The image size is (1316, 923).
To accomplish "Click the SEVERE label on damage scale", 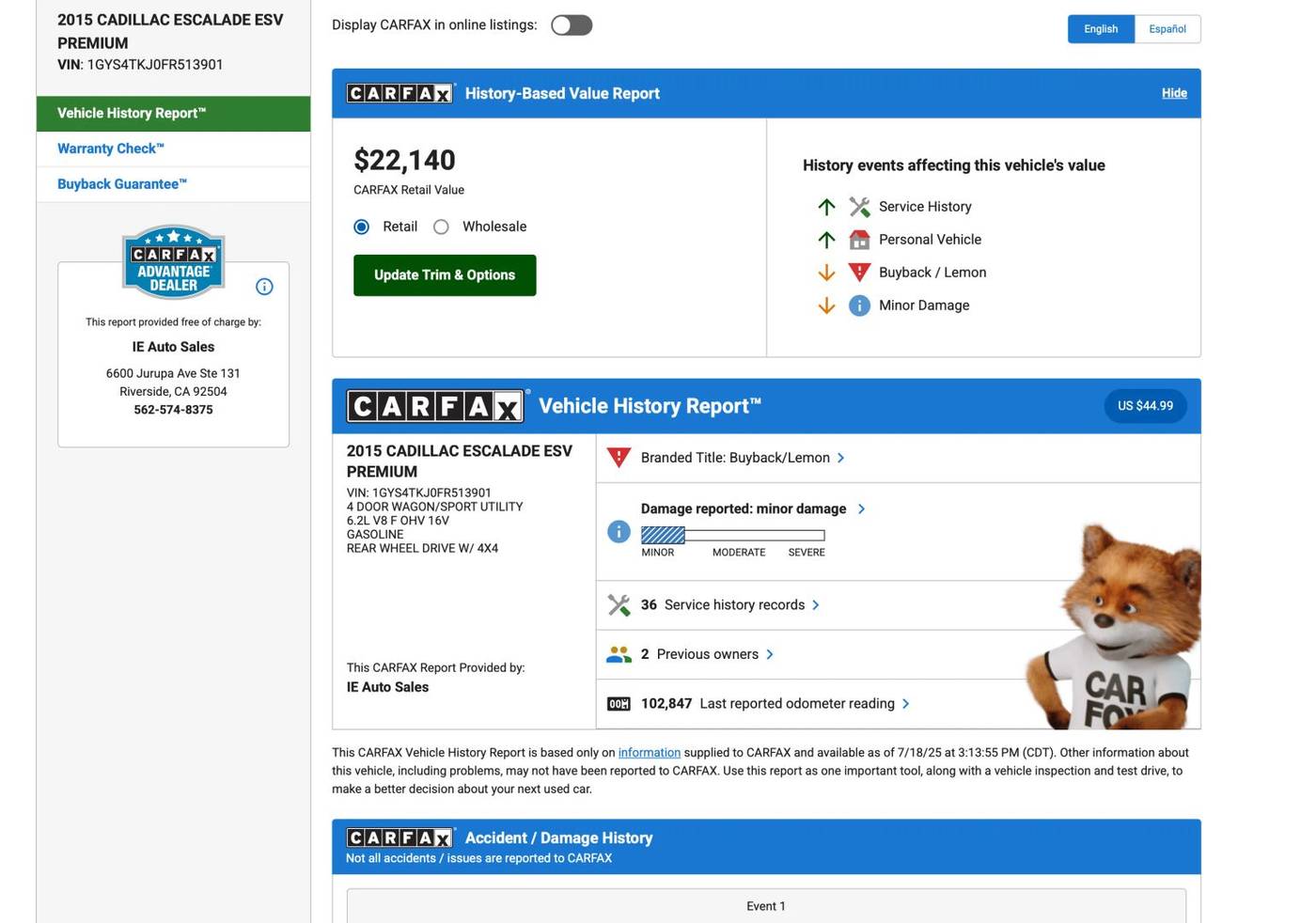I will [x=807, y=553].
